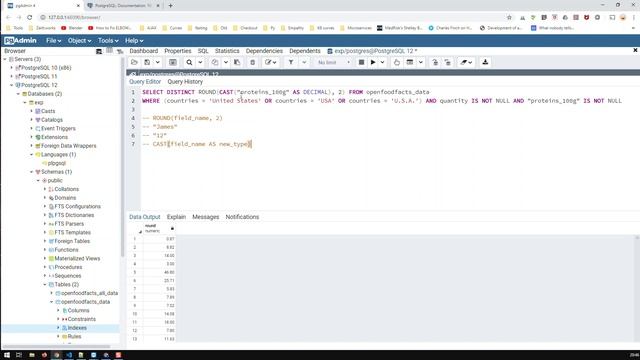Open the Messages results tab
The height and width of the screenshot is (360, 640).
pos(206,217)
